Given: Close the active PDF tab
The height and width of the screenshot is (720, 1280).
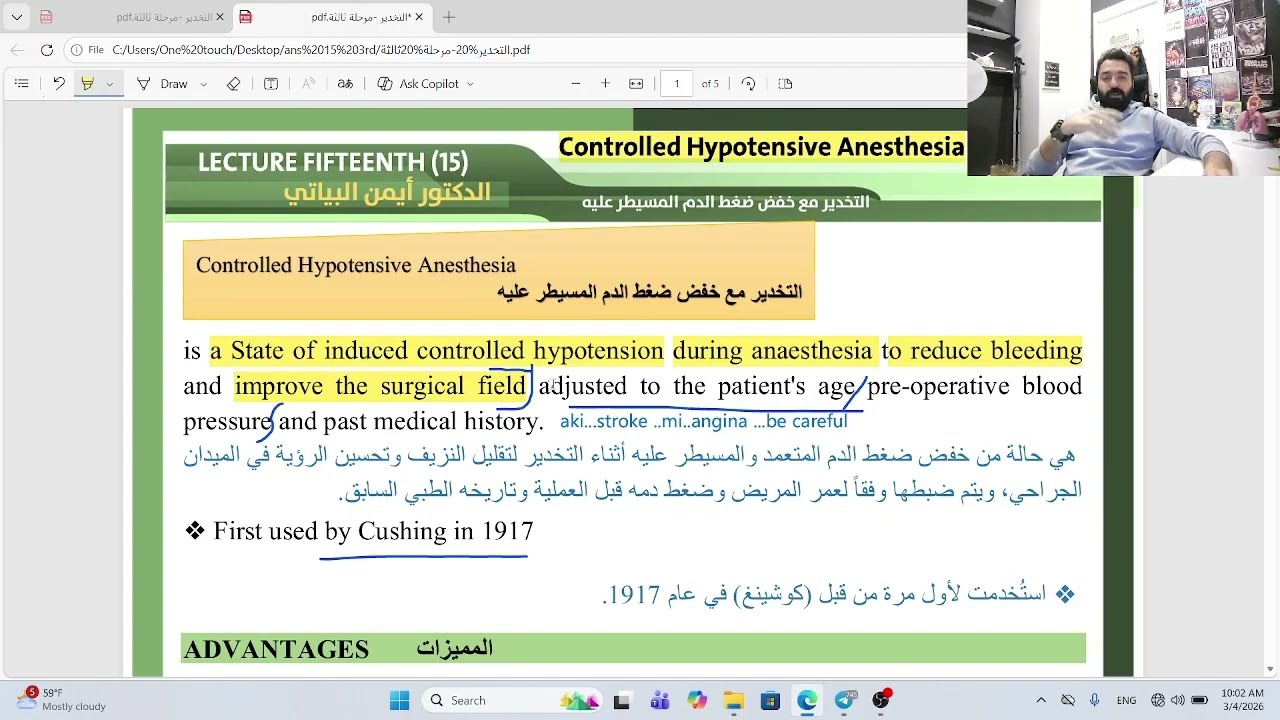Looking at the screenshot, I should coord(419,17).
